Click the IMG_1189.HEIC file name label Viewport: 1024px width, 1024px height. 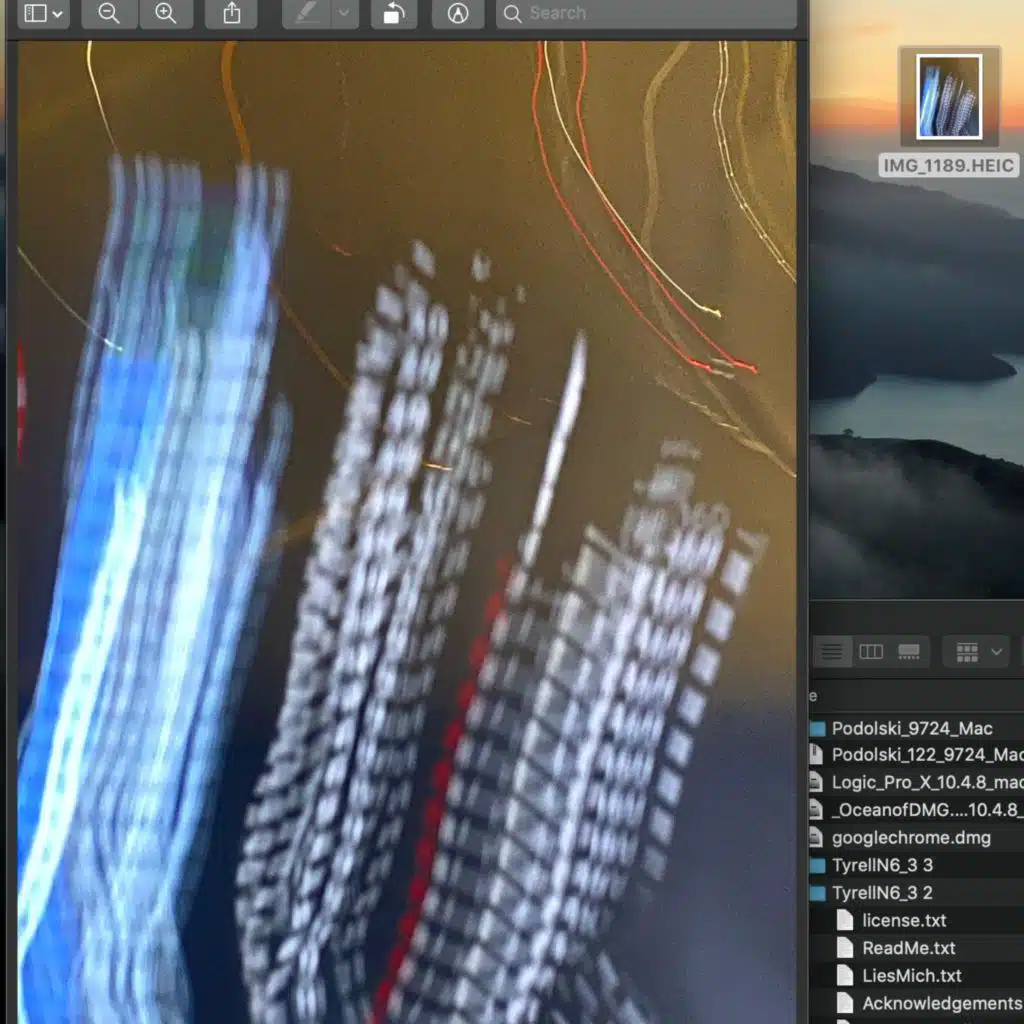[948, 166]
